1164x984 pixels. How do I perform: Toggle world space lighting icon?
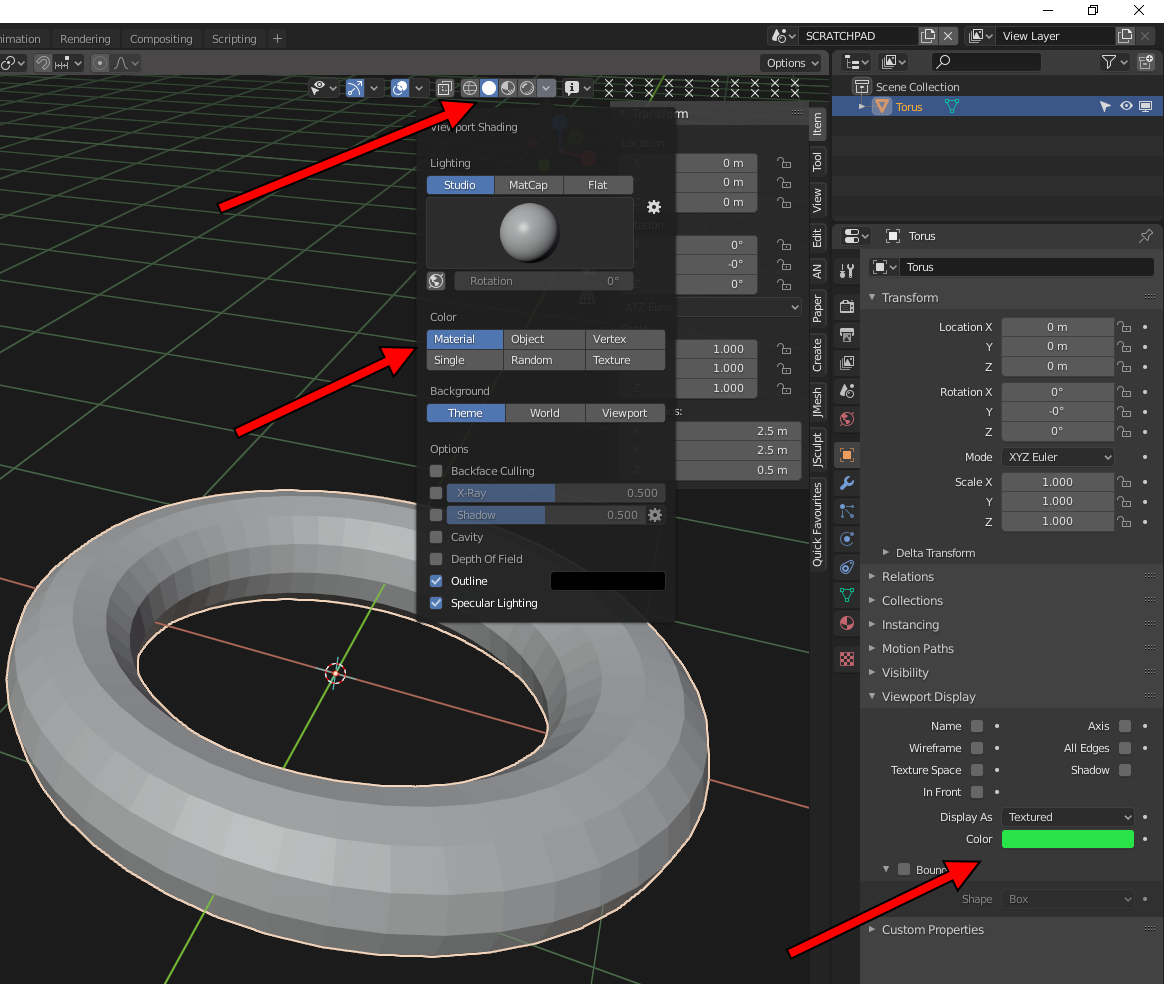pos(436,281)
